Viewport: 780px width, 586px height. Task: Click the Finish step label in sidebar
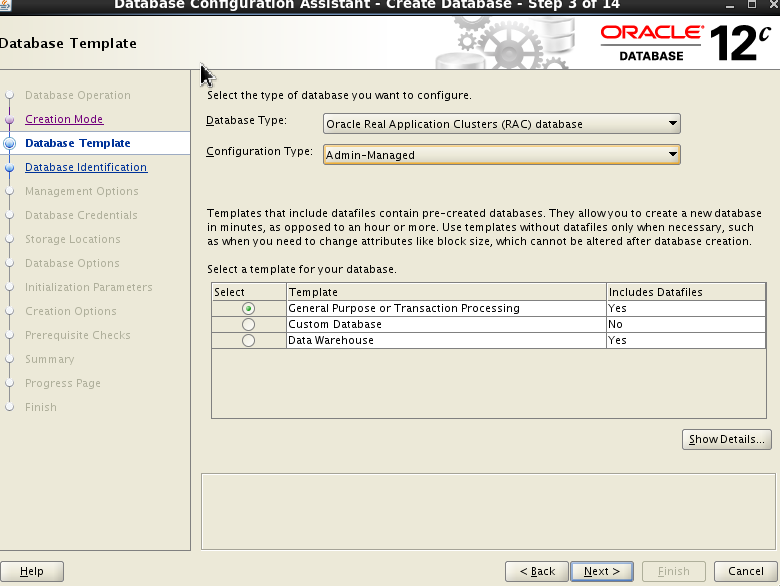click(x=41, y=407)
